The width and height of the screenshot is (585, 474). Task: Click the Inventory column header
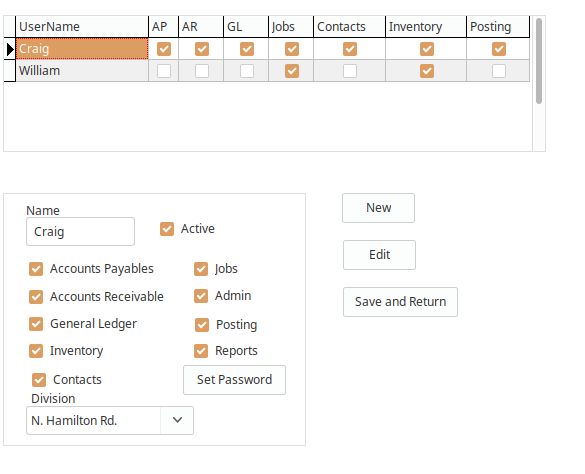pos(426,26)
